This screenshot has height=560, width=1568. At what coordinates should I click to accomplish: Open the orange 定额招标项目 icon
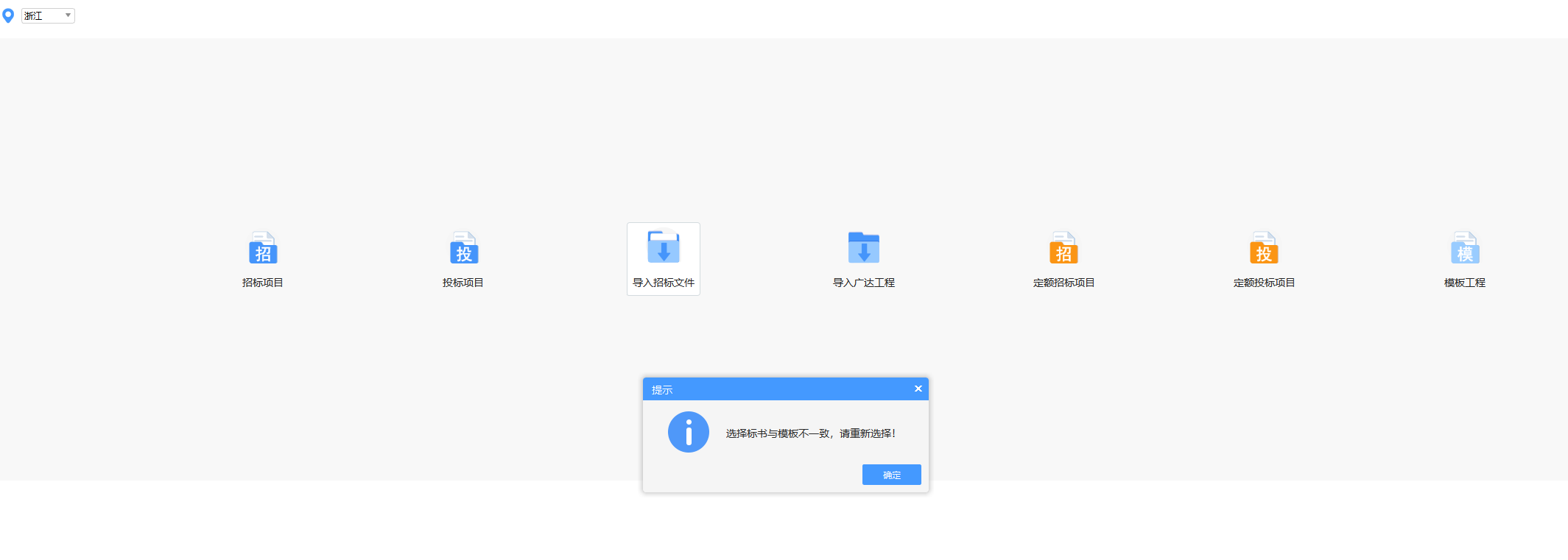[1064, 248]
